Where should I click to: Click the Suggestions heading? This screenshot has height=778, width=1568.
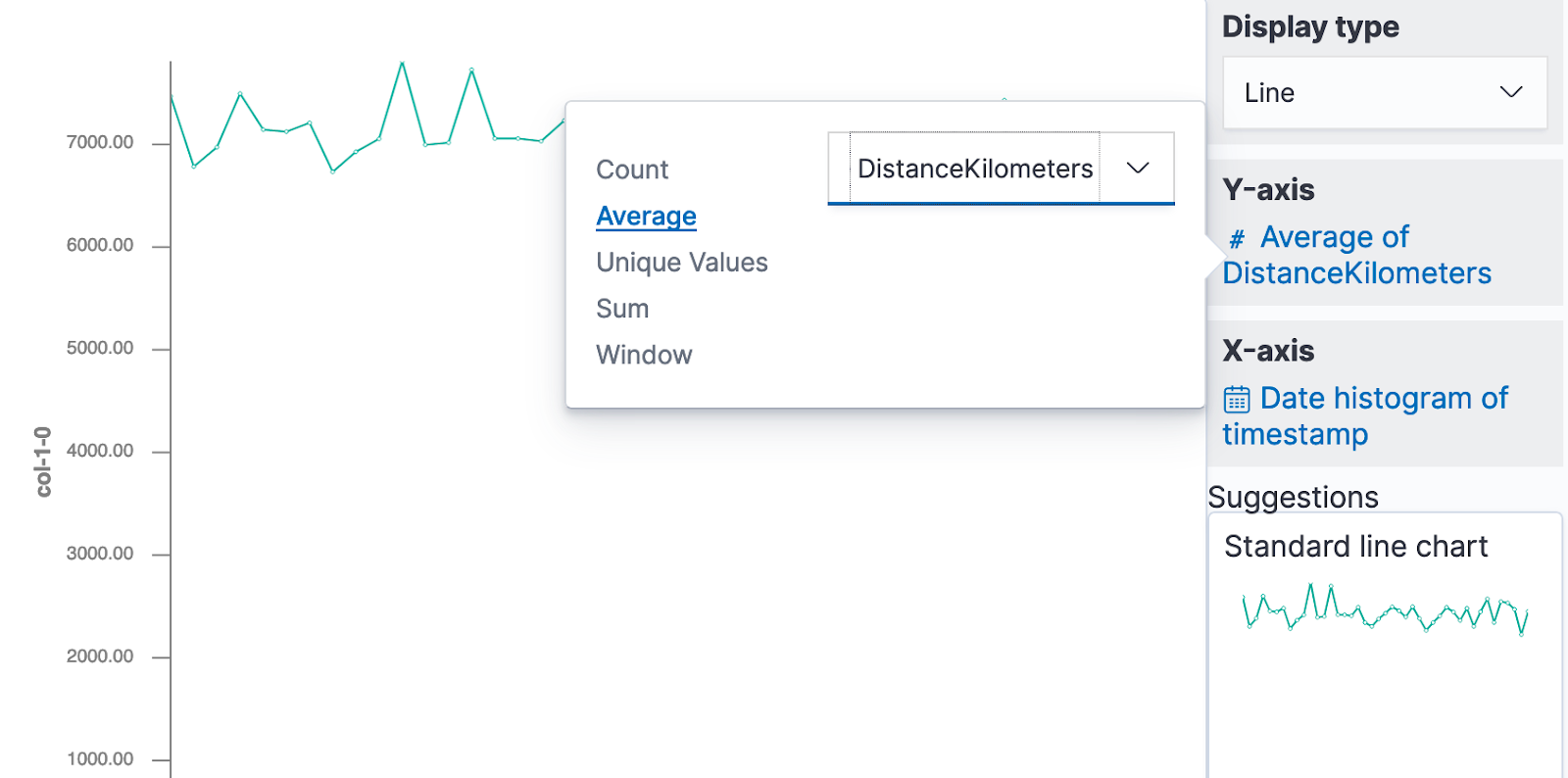pyautogui.click(x=1293, y=497)
